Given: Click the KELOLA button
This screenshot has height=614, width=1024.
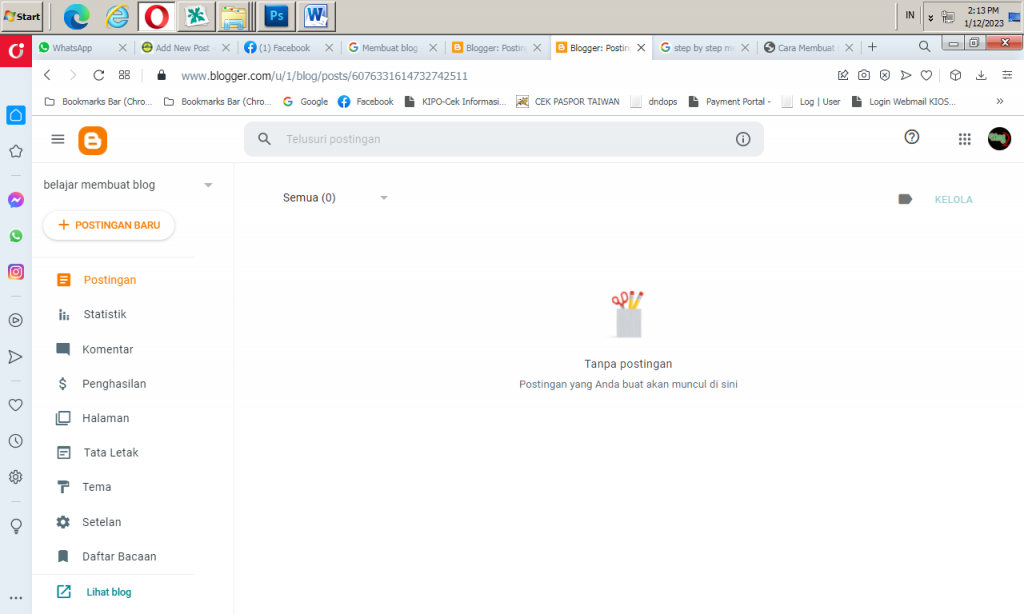Looking at the screenshot, I should tap(953, 200).
